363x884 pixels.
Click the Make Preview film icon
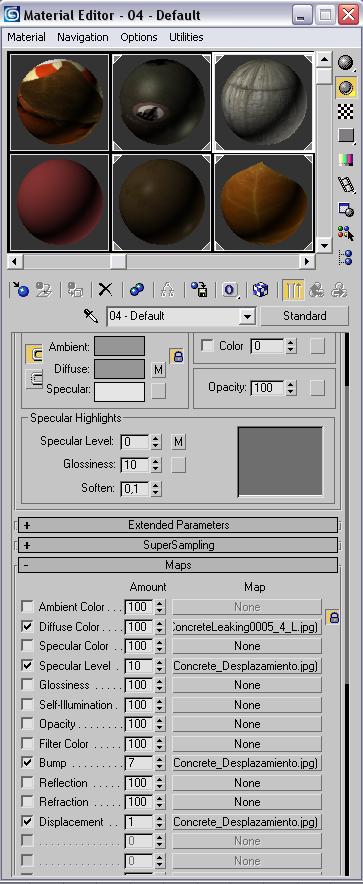pos(345,184)
